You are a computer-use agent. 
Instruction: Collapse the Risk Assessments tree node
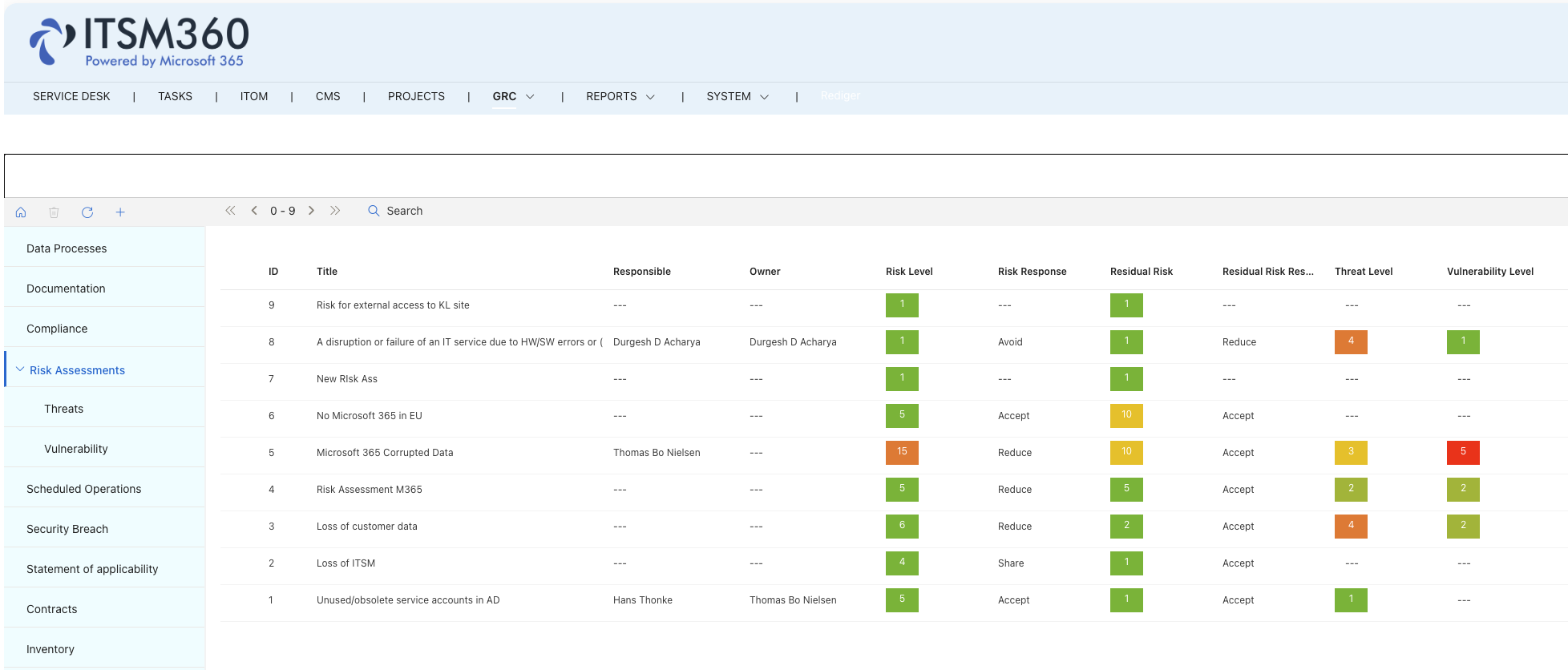(x=20, y=369)
